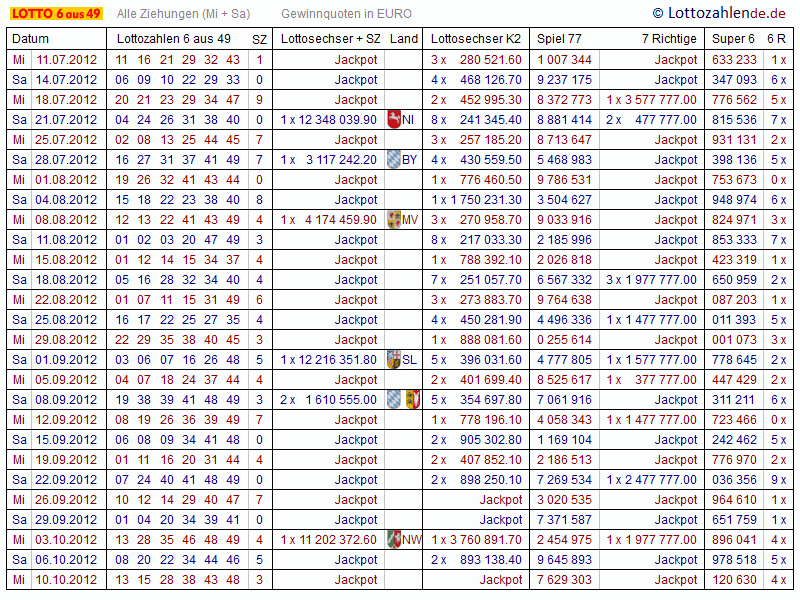Click the Niedersachsen (NI) flag icon
This screenshot has width=800, height=600.
click(x=393, y=120)
